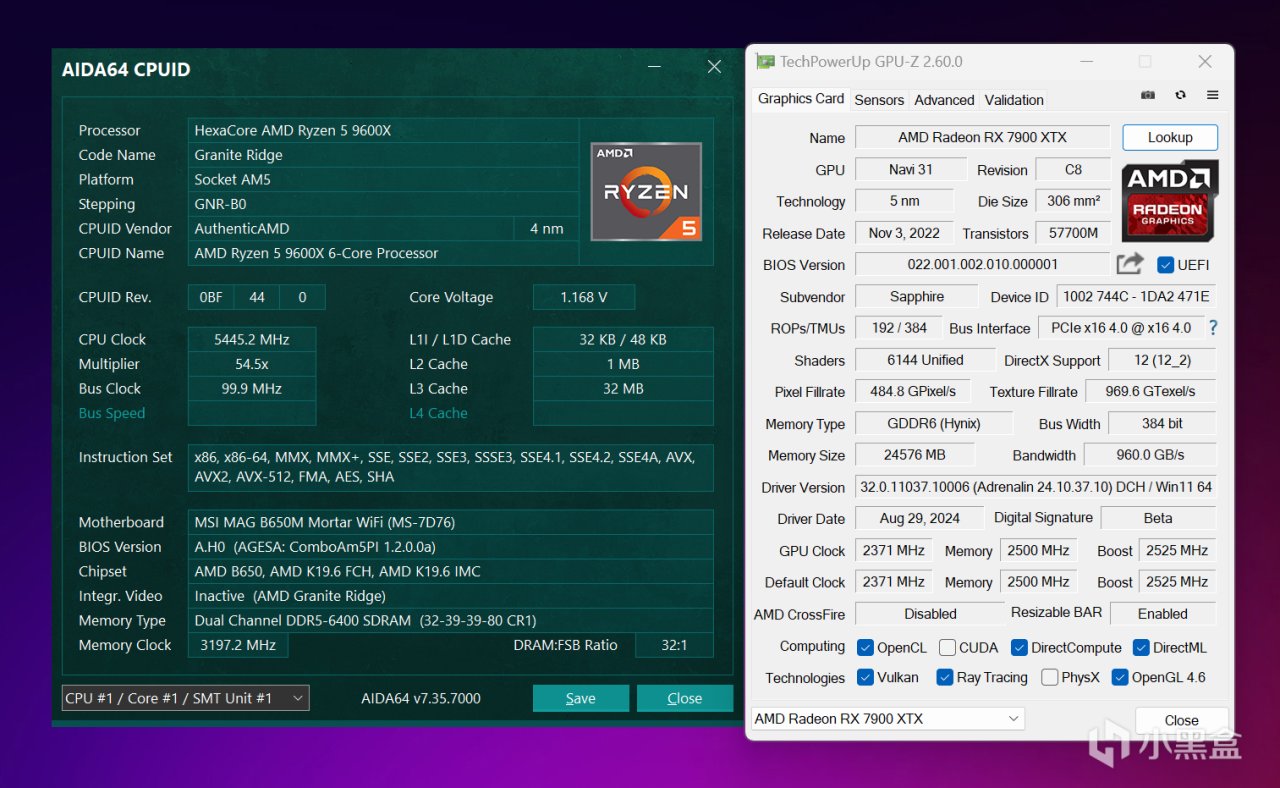Click the Shaders value 6144 Unified

(x=925, y=360)
